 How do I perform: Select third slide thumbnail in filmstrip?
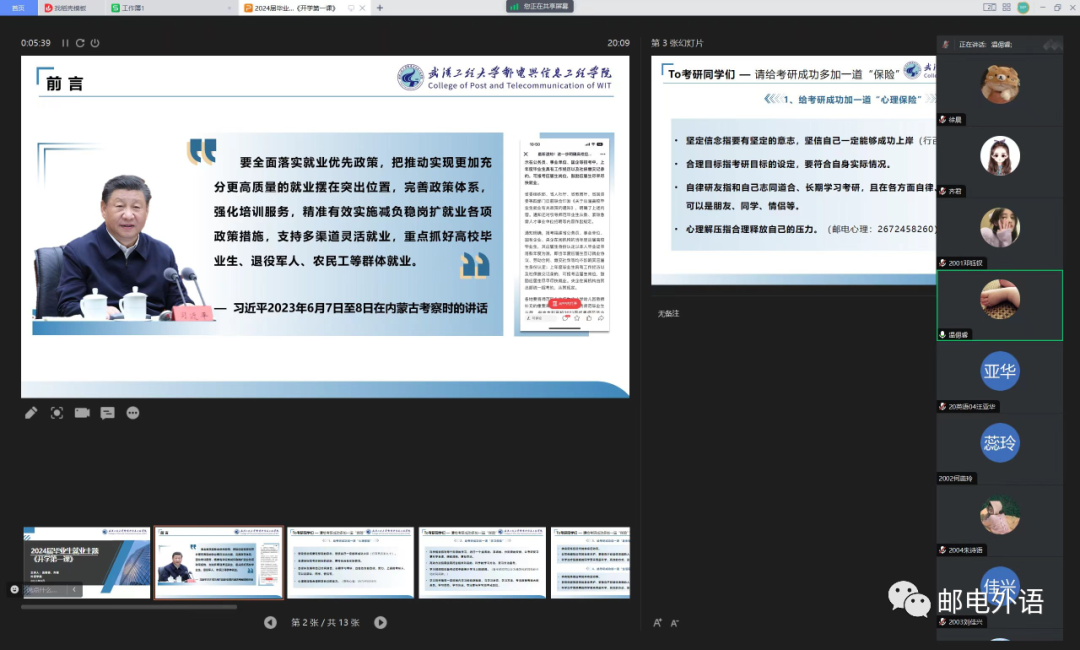coord(350,562)
